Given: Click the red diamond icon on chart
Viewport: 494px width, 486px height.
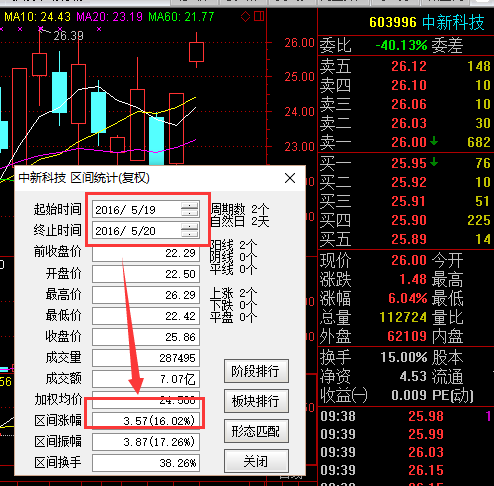Looking at the screenshot, I should (x=245, y=16).
